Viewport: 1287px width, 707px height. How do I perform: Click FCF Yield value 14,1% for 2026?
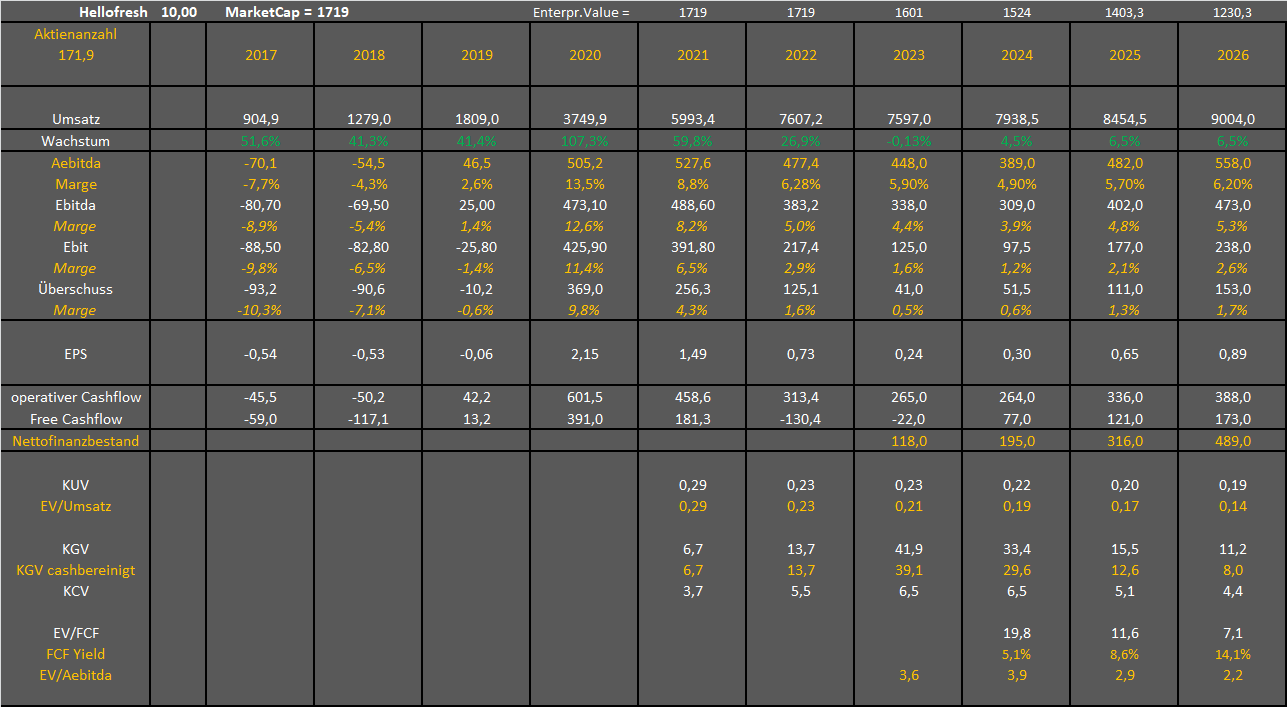(1233, 654)
